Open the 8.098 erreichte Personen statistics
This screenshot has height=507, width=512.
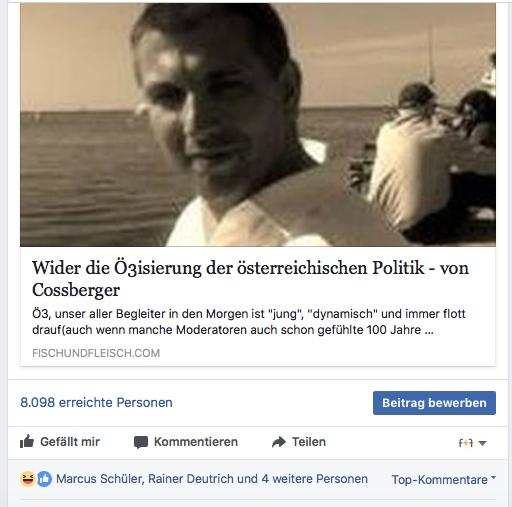[x=96, y=403]
